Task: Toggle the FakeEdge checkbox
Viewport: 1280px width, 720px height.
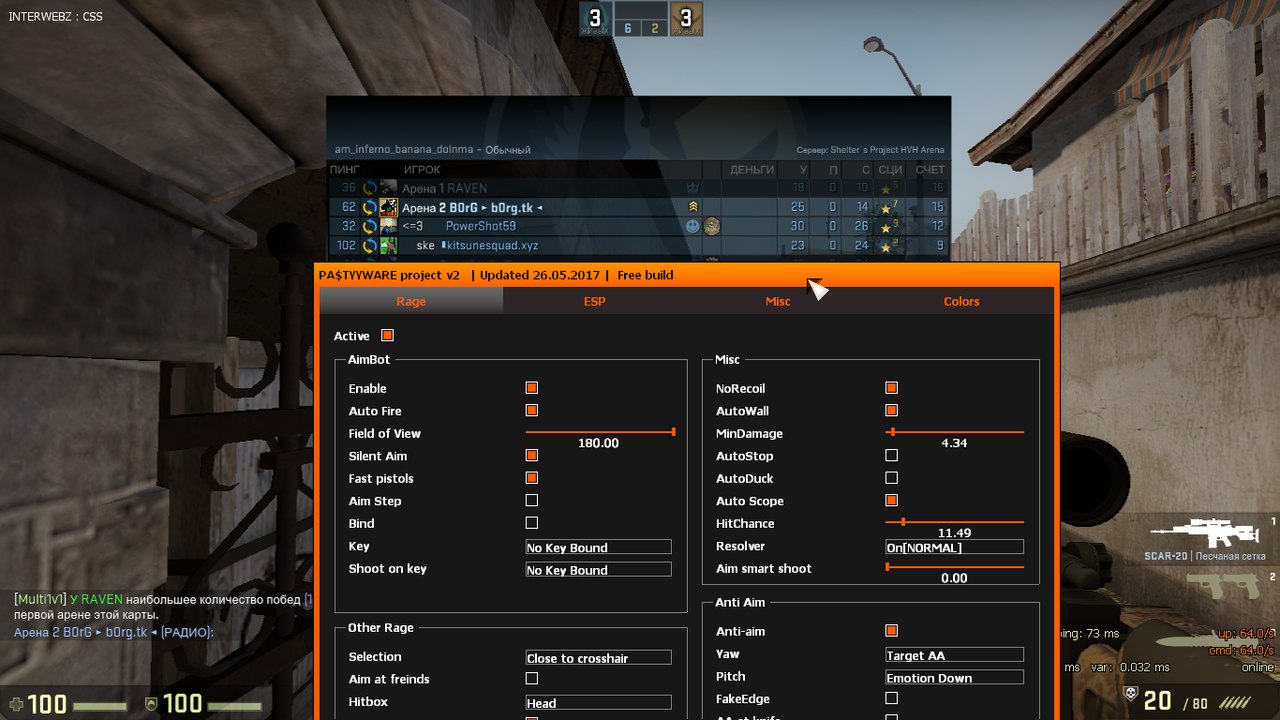Action: pos(890,699)
